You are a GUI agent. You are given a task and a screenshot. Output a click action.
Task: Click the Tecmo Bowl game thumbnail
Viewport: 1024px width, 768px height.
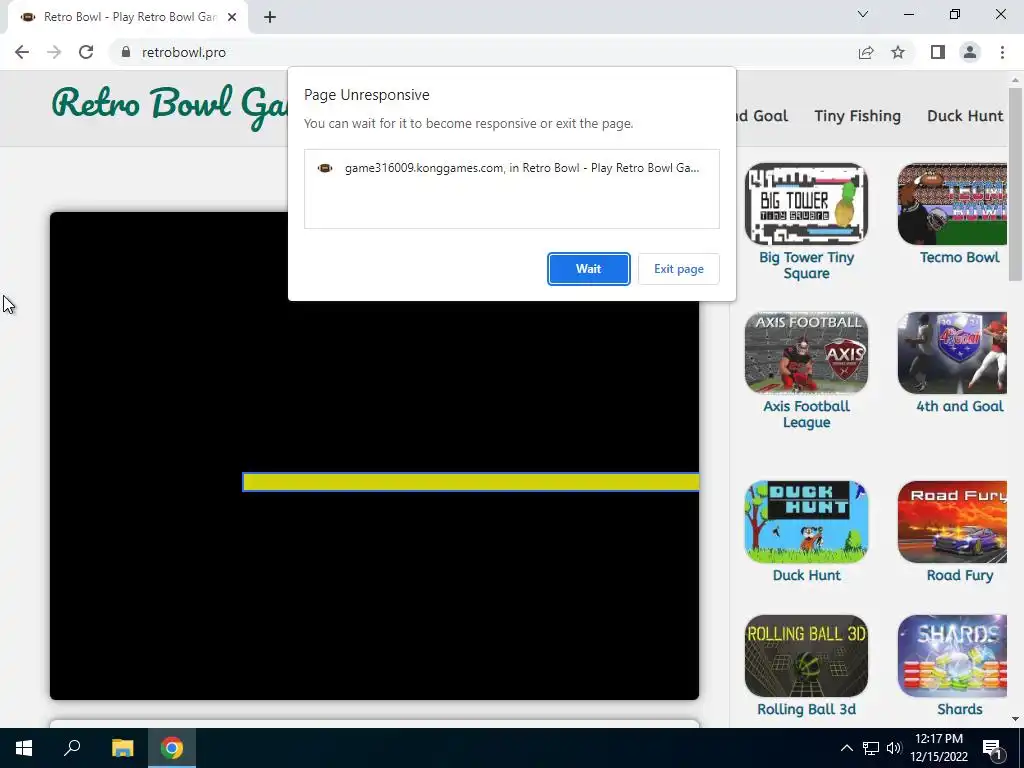[953, 204]
